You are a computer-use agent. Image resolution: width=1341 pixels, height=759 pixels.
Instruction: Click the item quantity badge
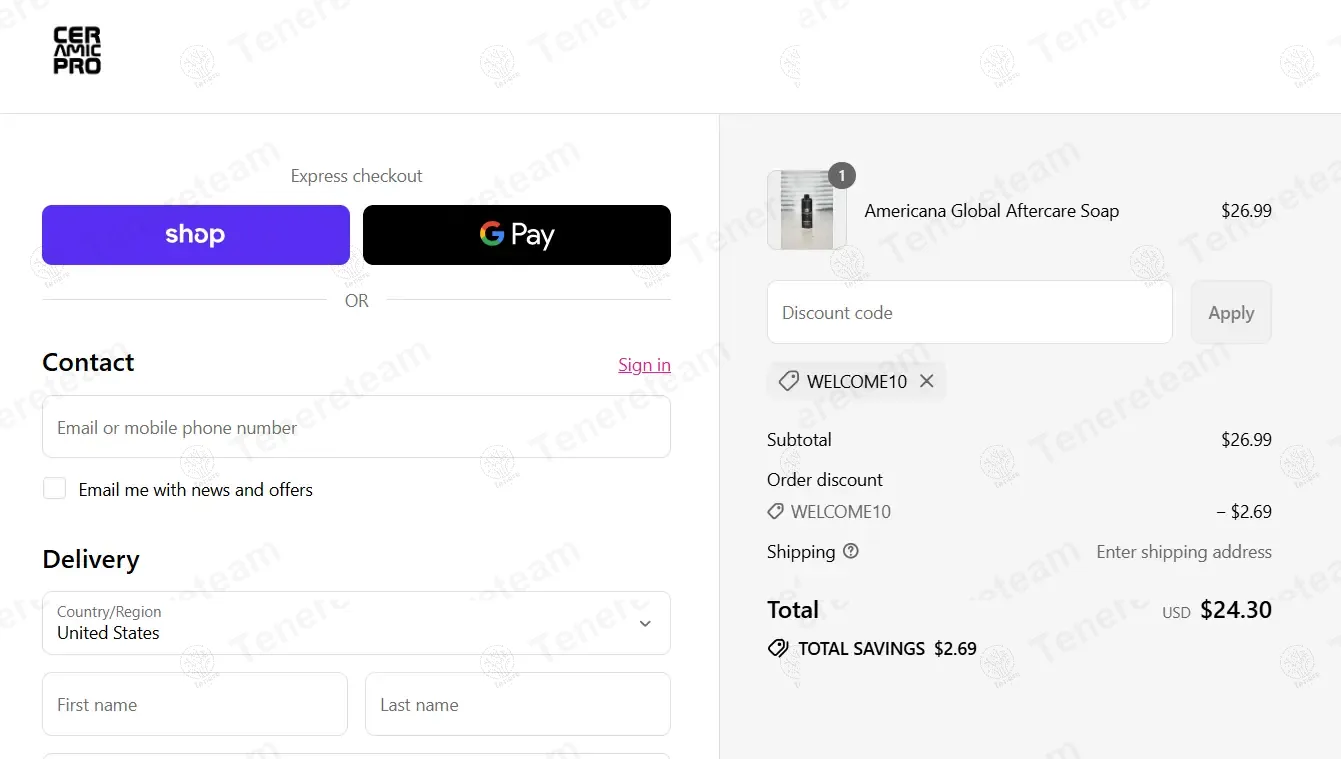coord(842,176)
